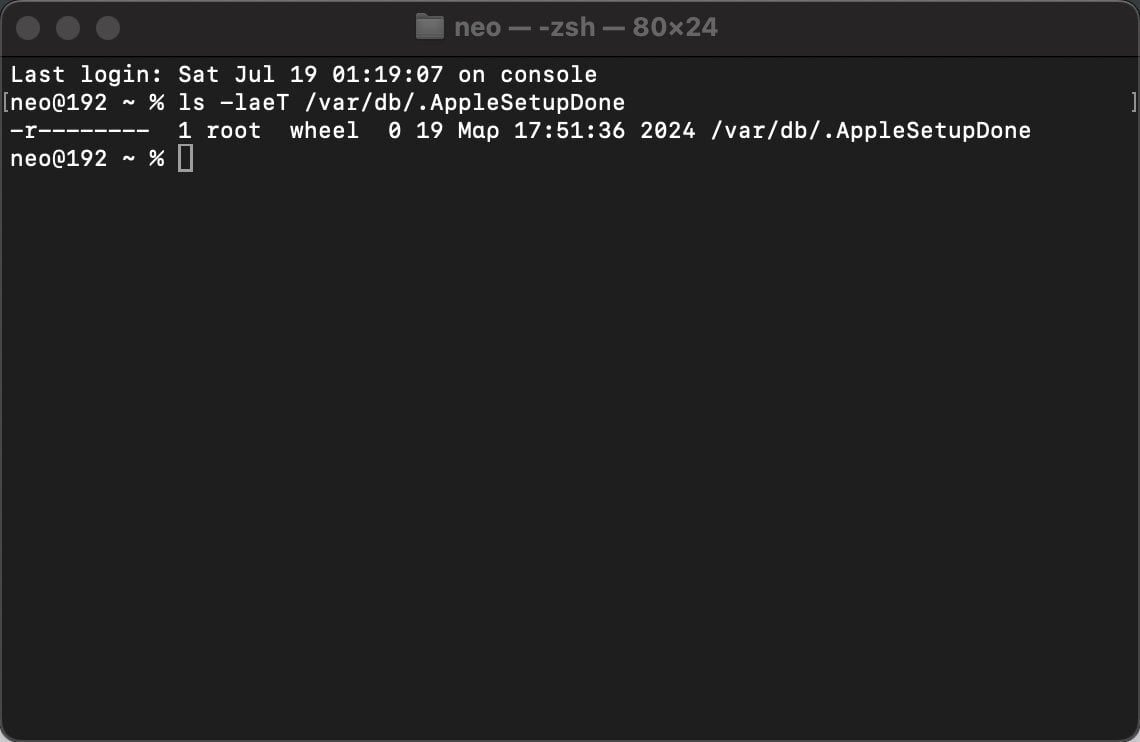Click the output path /var/db/.AppleSetupDone
Viewport: 1140px width, 742px height.
[x=870, y=131]
